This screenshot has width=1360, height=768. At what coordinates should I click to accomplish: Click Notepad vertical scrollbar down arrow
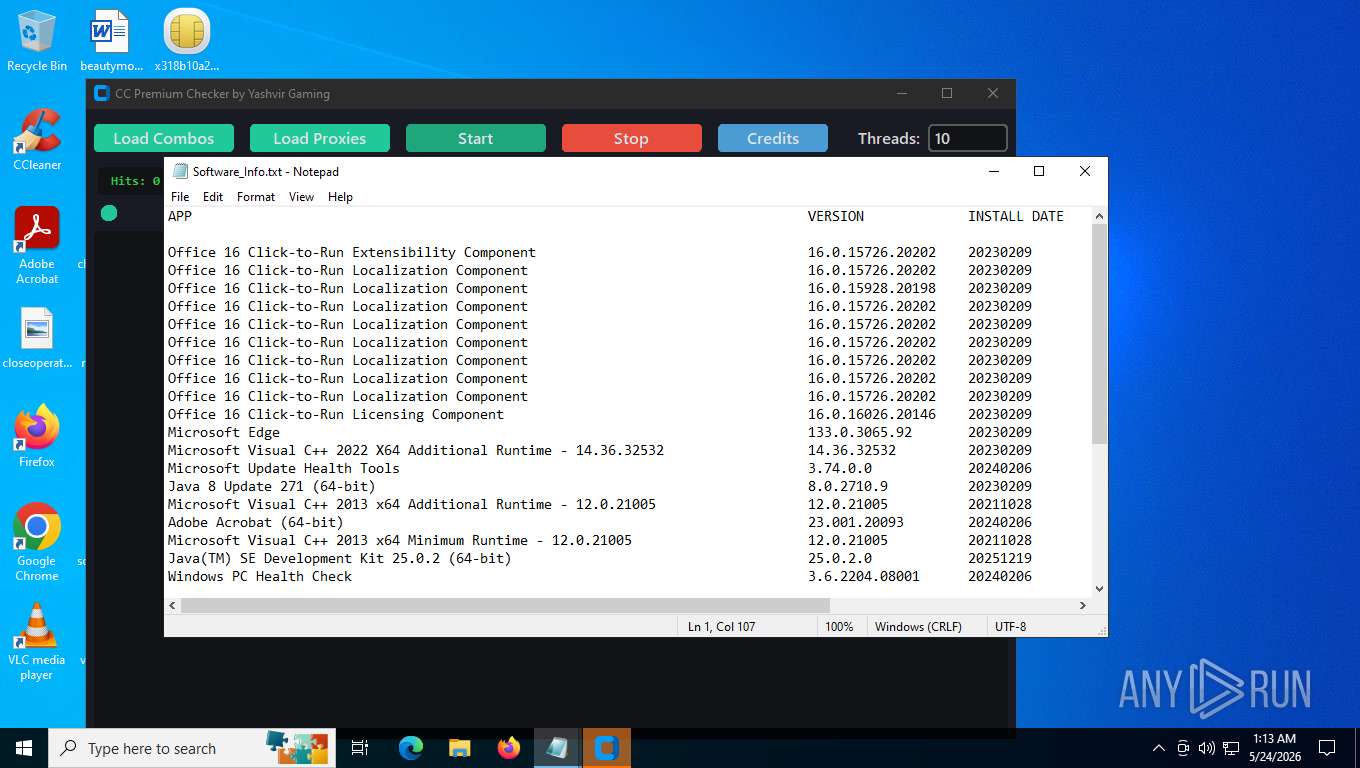click(x=1100, y=589)
